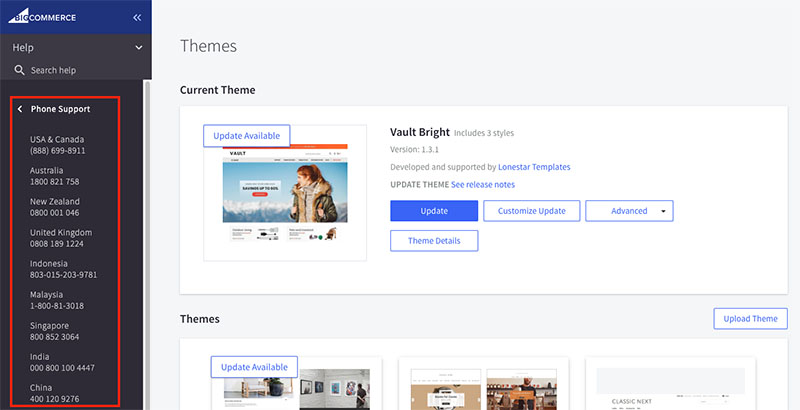Click Update Available badge on current theme
Viewport: 800px width, 410px height.
click(x=246, y=136)
